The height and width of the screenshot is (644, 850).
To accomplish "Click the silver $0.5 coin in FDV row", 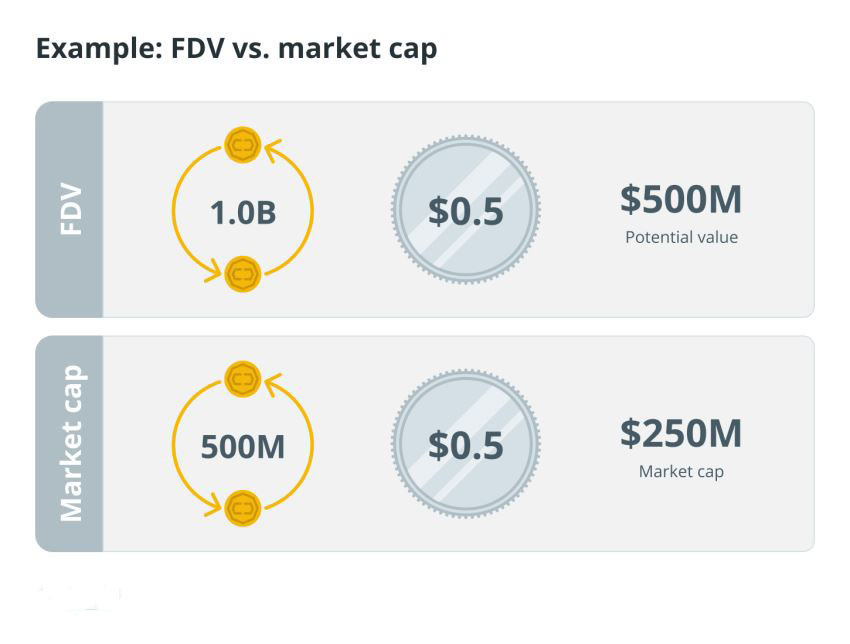I will coord(466,210).
